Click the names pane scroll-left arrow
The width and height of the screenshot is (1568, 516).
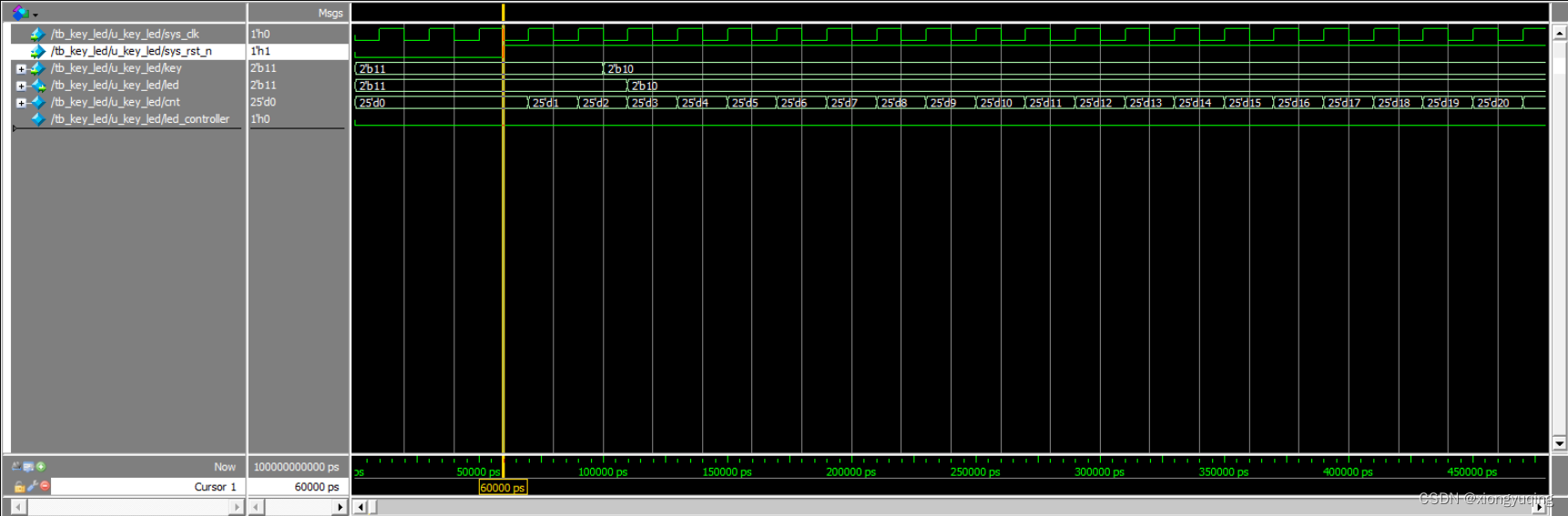(x=18, y=507)
